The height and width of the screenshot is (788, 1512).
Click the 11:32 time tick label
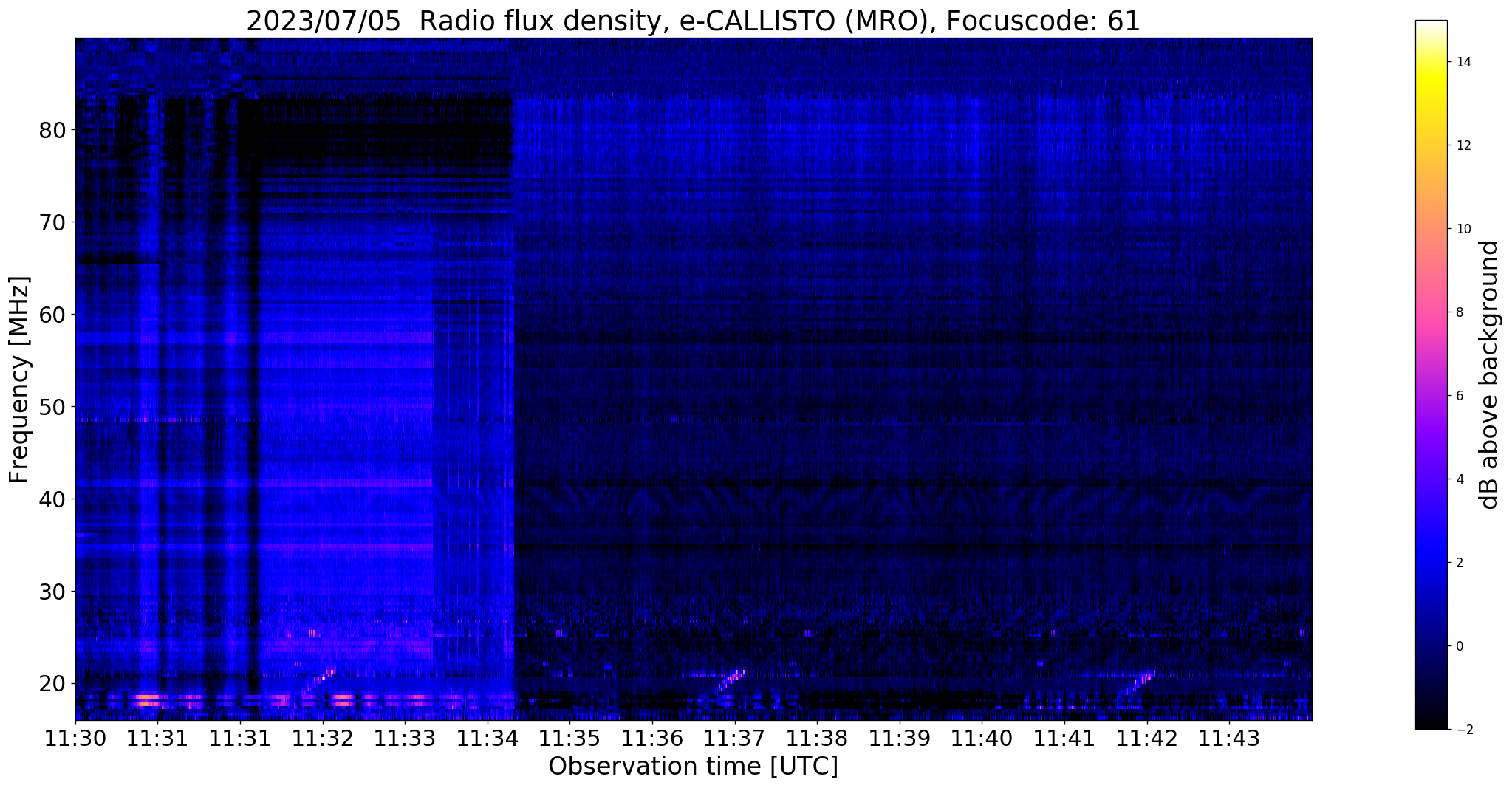(323, 738)
